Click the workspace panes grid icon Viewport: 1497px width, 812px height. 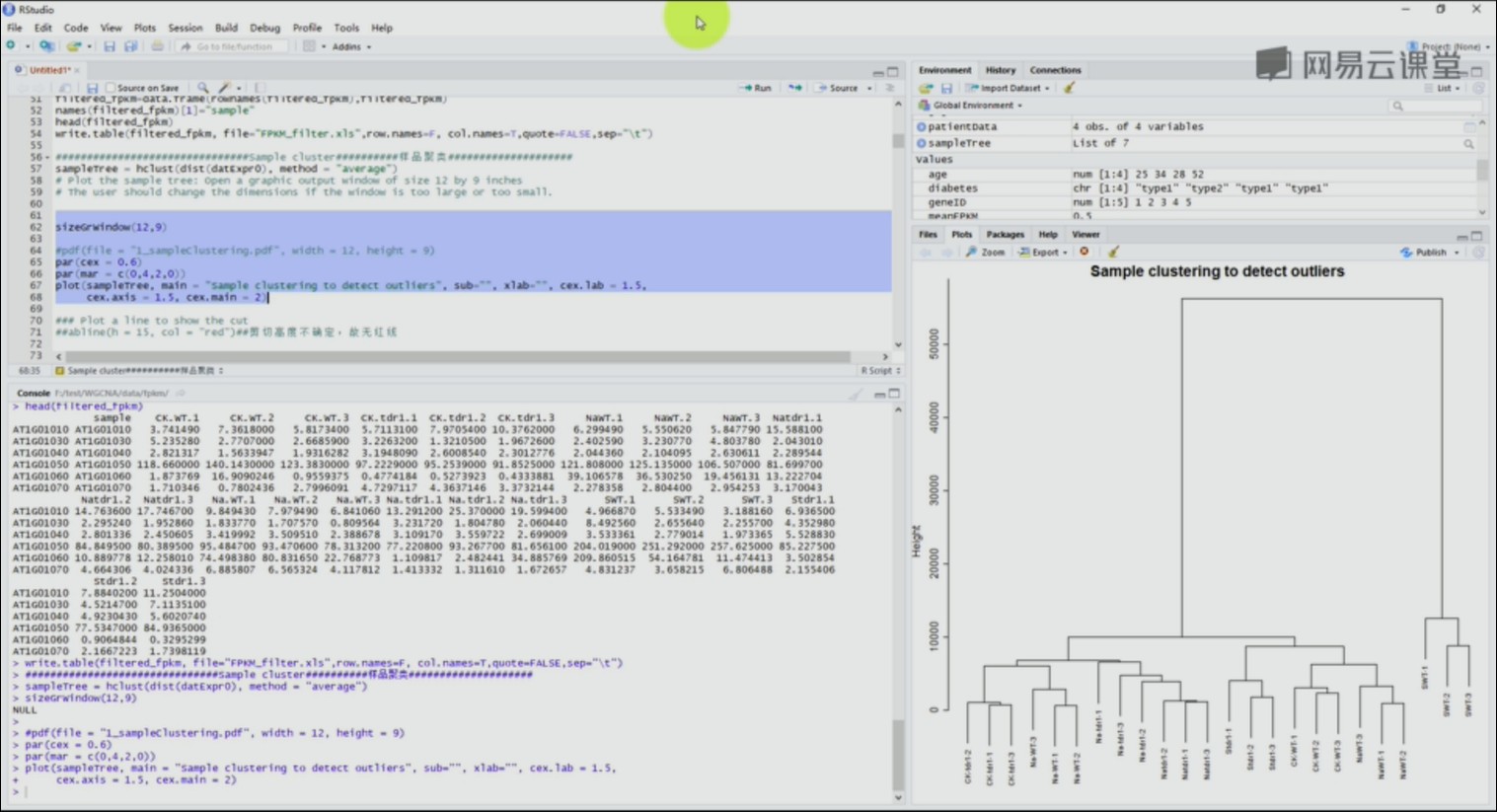309,46
